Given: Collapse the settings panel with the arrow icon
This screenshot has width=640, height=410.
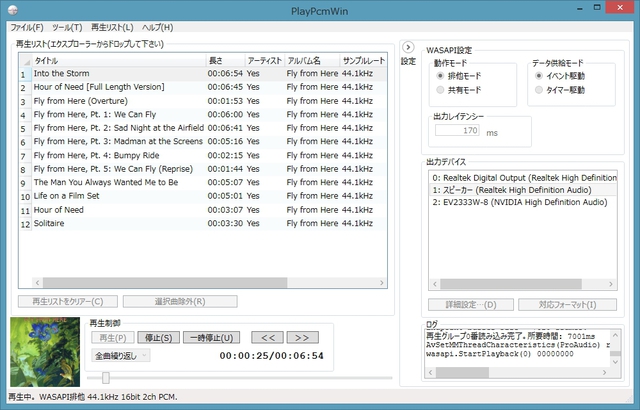Looking at the screenshot, I should pyautogui.click(x=408, y=47).
